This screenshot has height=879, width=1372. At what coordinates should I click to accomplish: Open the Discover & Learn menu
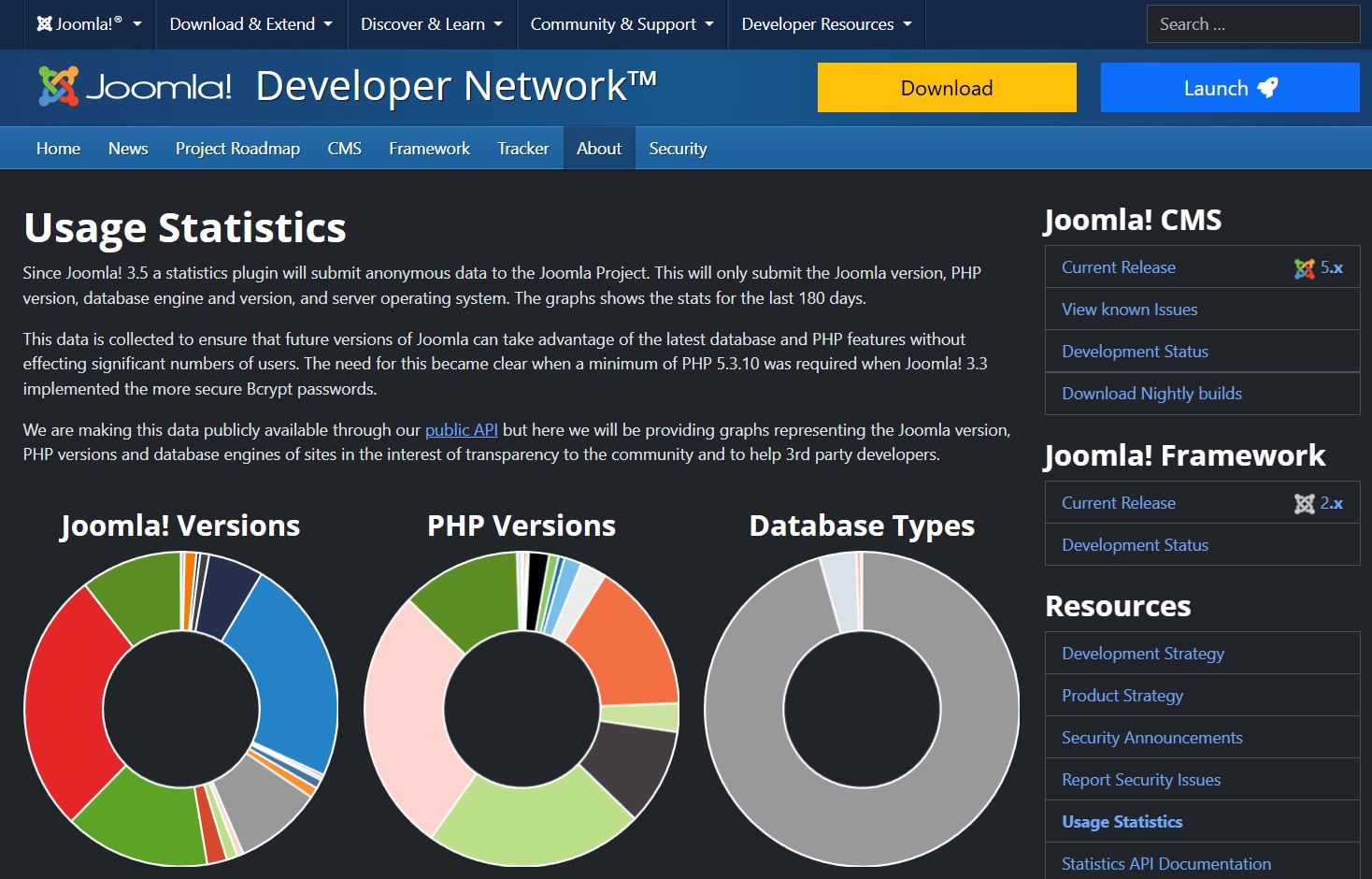tap(431, 24)
